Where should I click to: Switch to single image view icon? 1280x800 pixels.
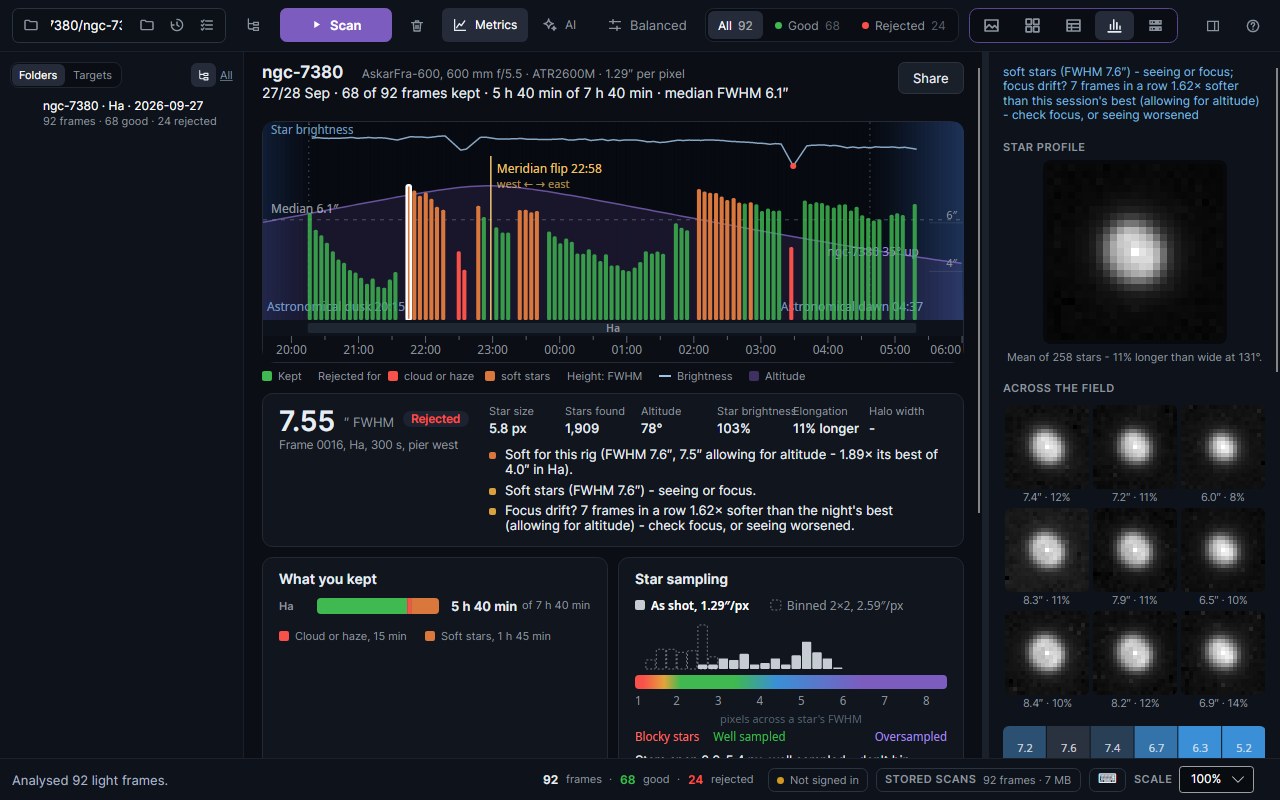pyautogui.click(x=991, y=25)
